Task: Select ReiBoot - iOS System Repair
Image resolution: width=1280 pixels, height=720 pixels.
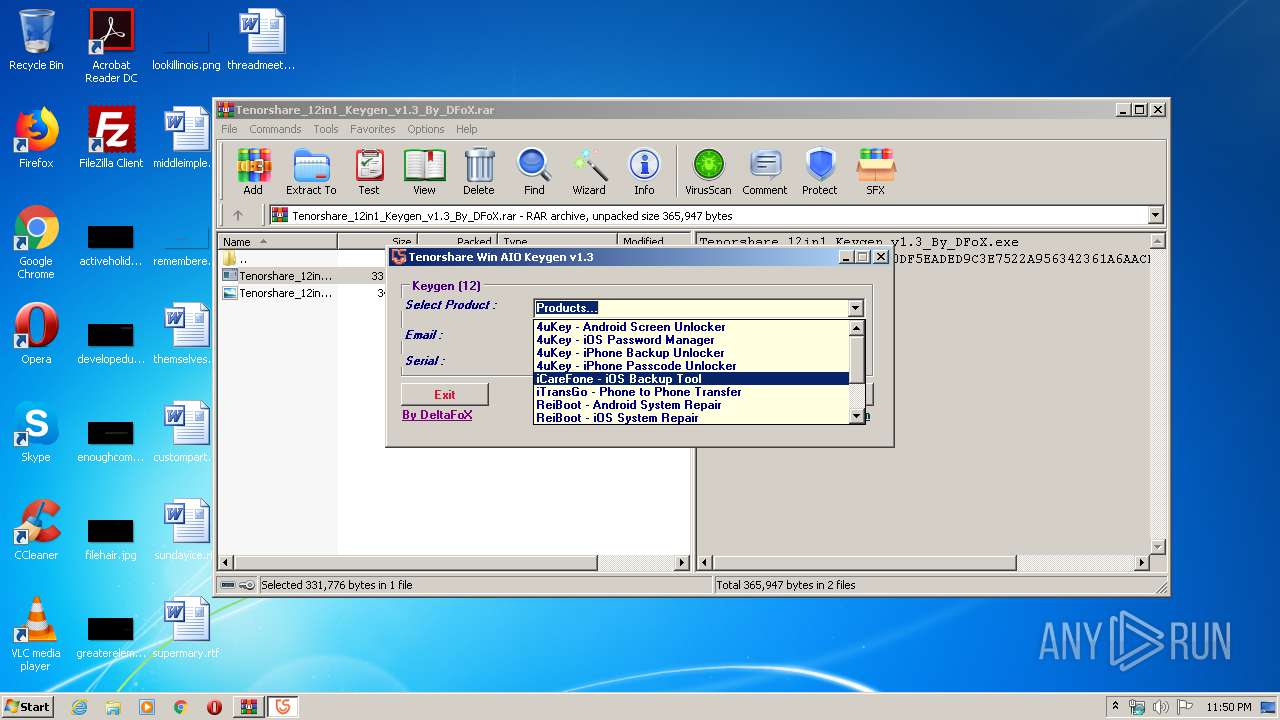Action: pos(691,418)
